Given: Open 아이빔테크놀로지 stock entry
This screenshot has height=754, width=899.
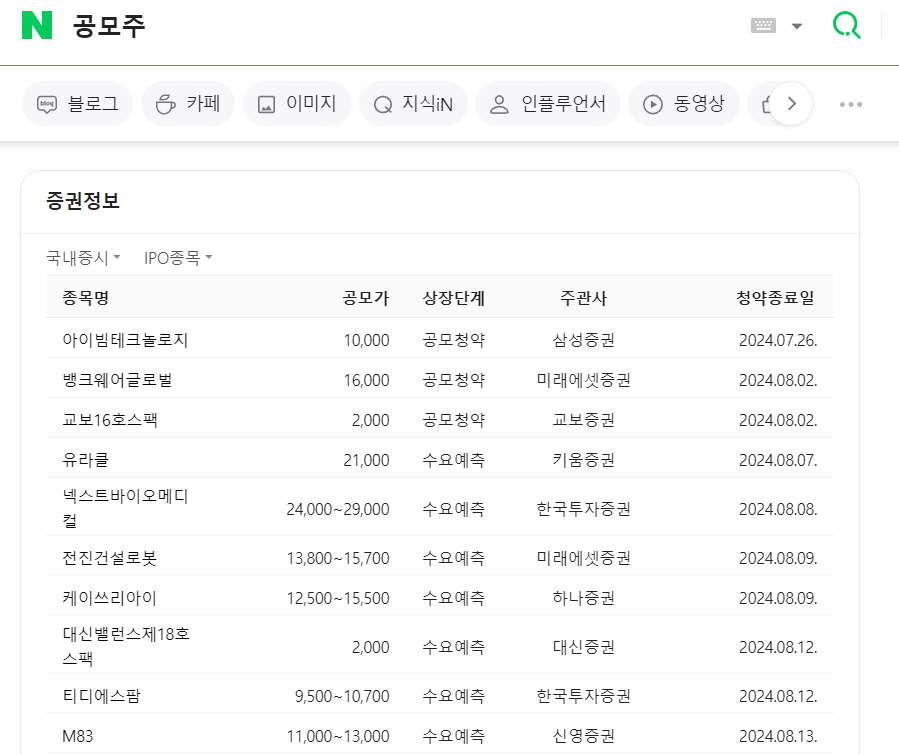Looking at the screenshot, I should [x=125, y=340].
